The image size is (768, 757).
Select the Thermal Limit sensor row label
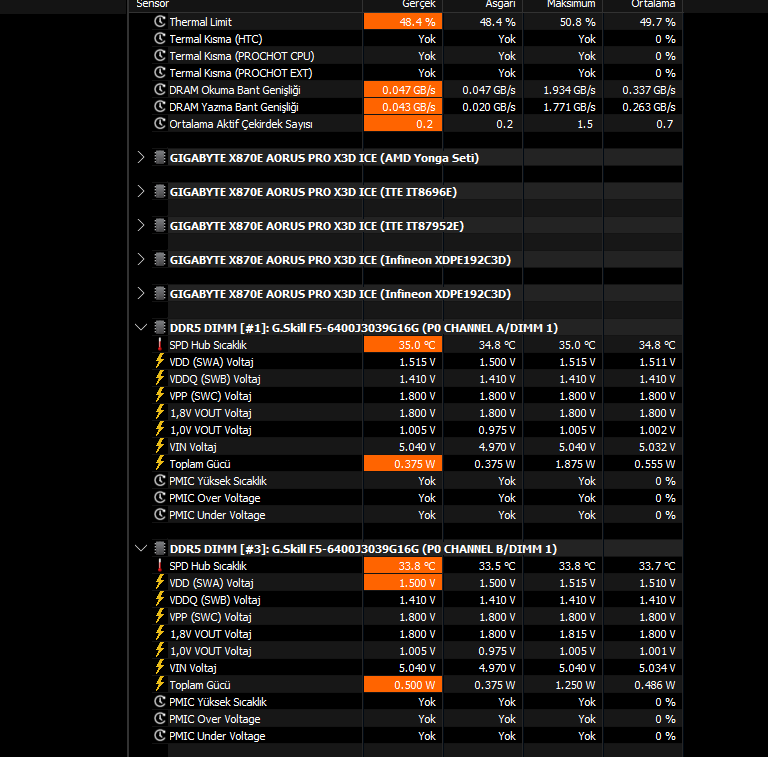coord(200,22)
